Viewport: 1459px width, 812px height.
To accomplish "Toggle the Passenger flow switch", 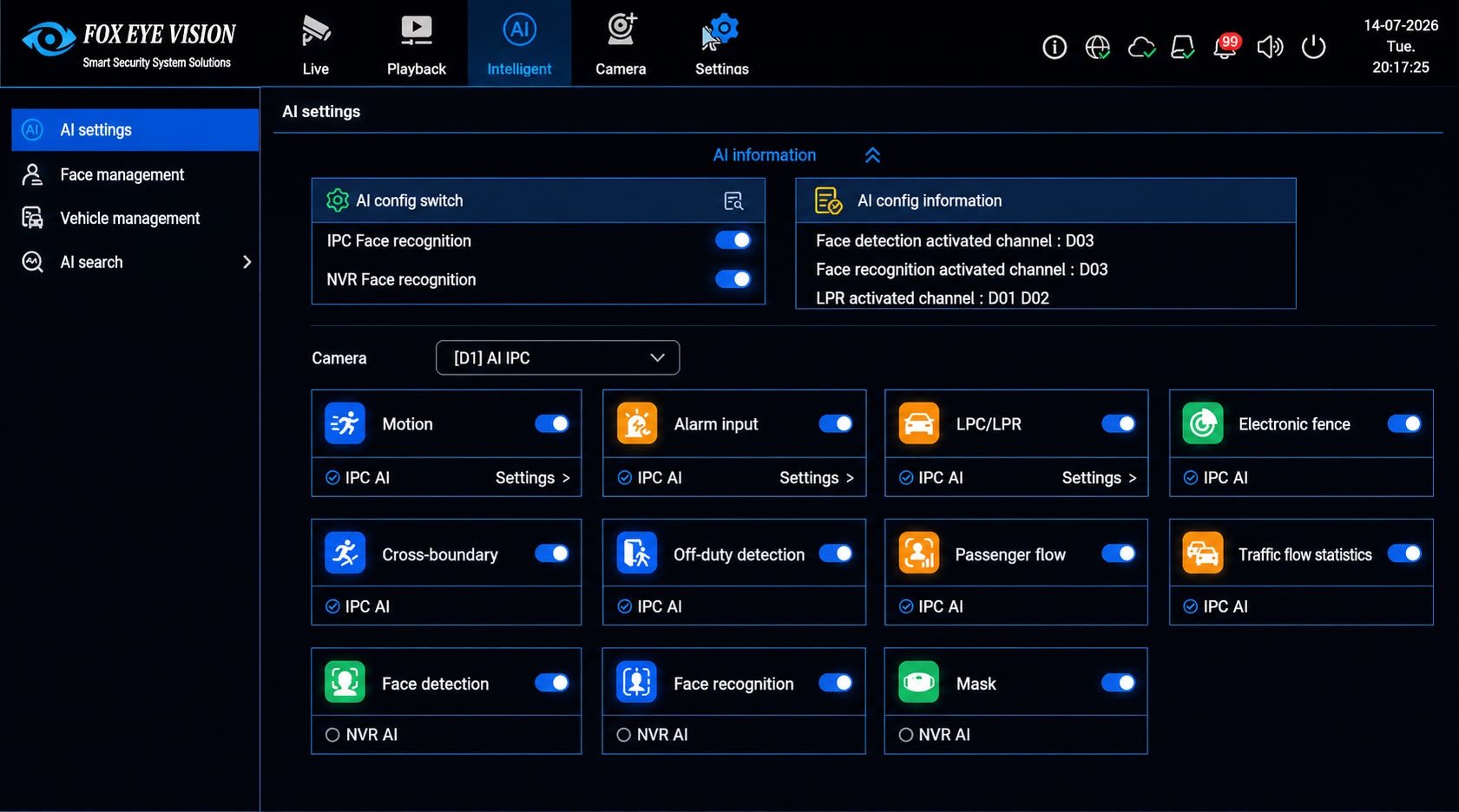I will tap(1119, 553).
